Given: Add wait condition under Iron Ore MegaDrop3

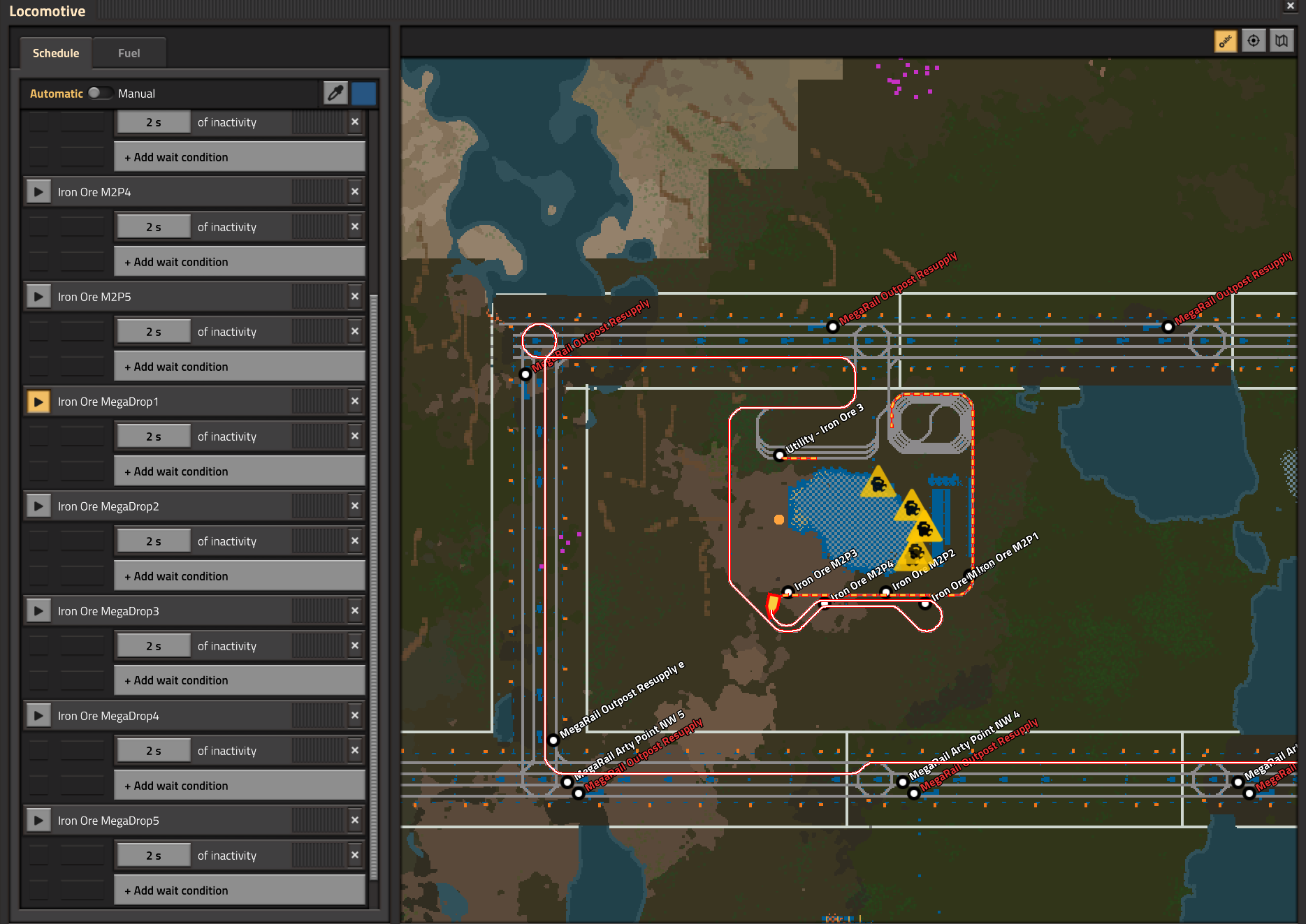Looking at the screenshot, I should point(239,680).
